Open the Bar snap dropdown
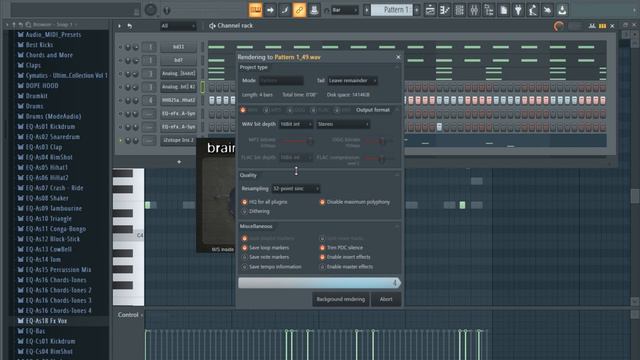 click(x=345, y=10)
